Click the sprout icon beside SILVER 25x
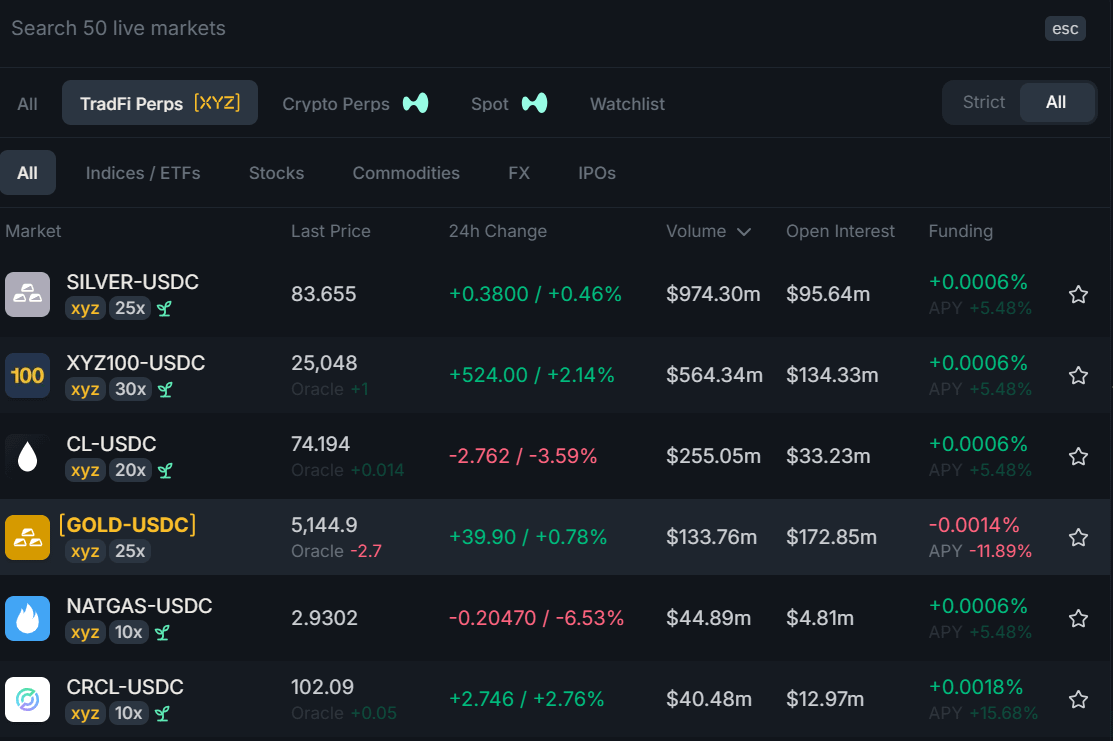The width and height of the screenshot is (1113, 741). click(x=165, y=309)
